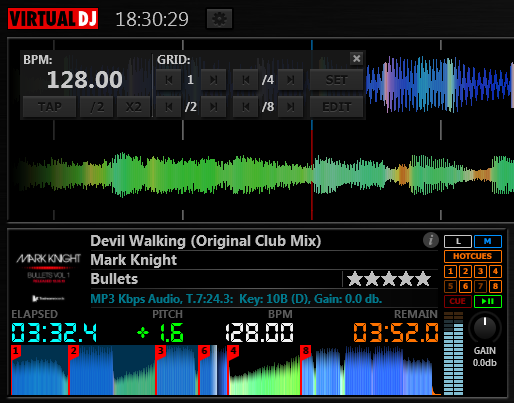Rate track with third star
The image size is (514, 403).
pyautogui.click(x=389, y=279)
